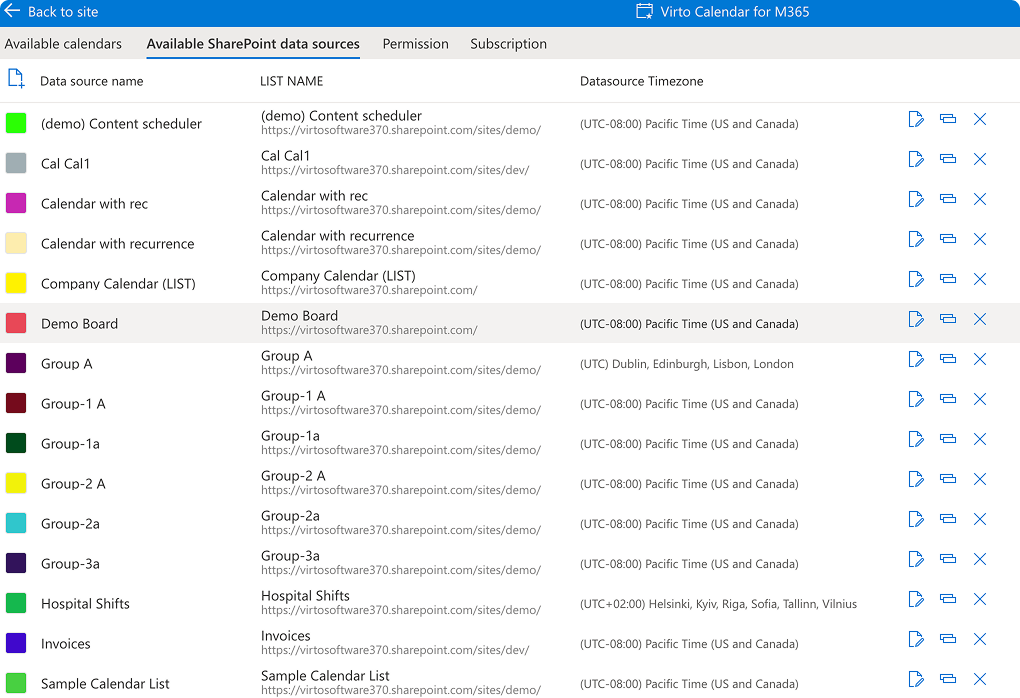
Task: Delete the Group-2 A data source
Action: tap(980, 479)
